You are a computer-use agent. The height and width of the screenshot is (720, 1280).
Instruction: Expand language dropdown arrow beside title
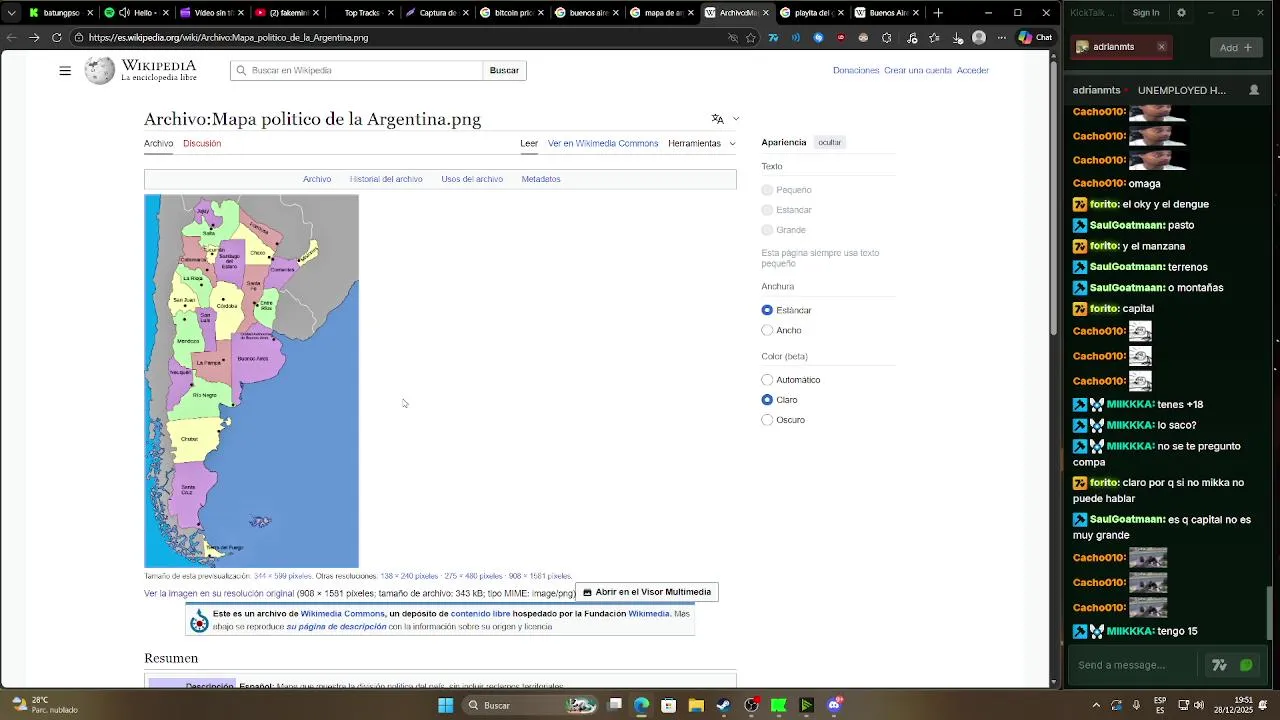pyautogui.click(x=736, y=119)
